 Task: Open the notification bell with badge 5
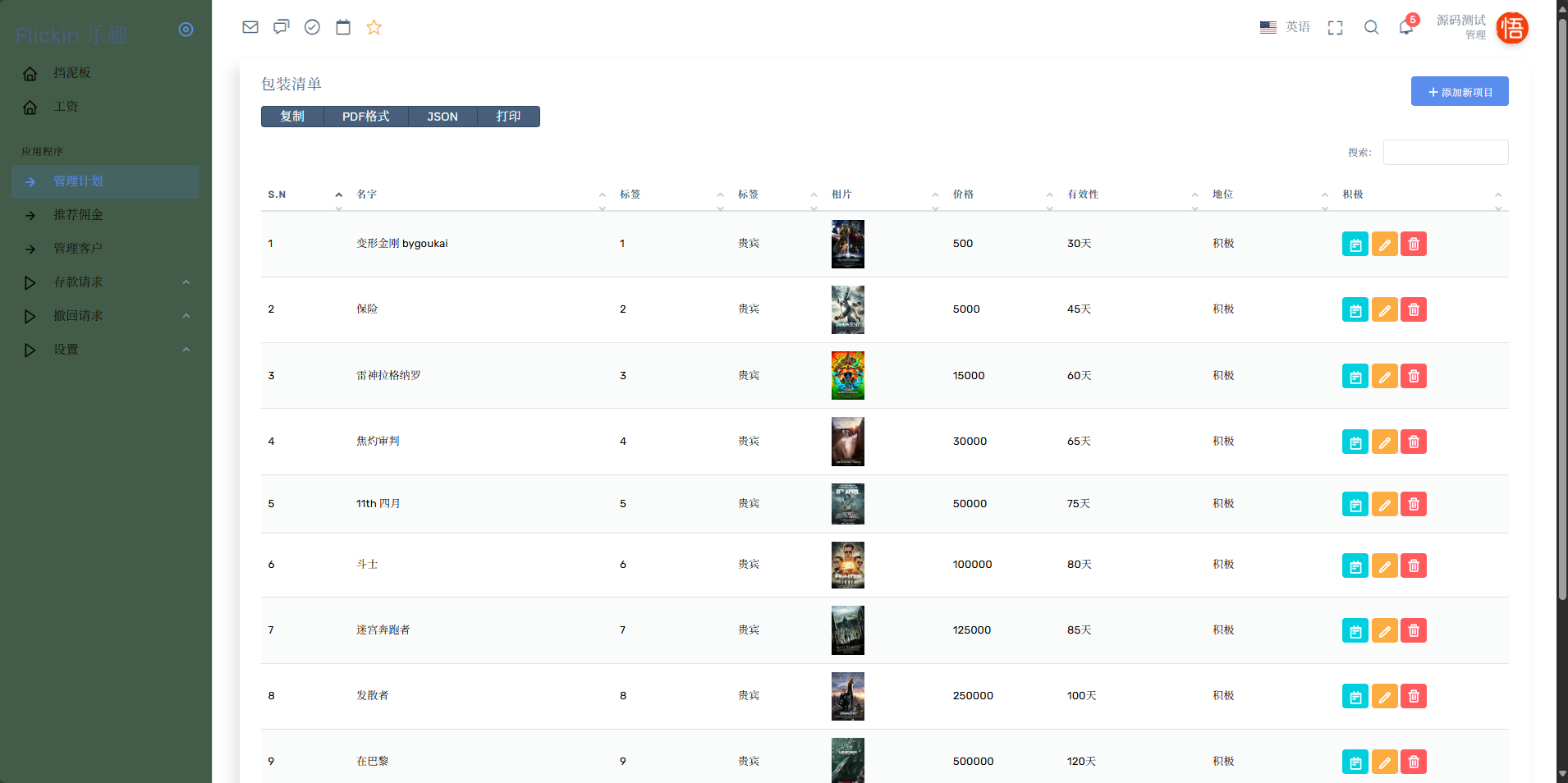coord(1406,27)
